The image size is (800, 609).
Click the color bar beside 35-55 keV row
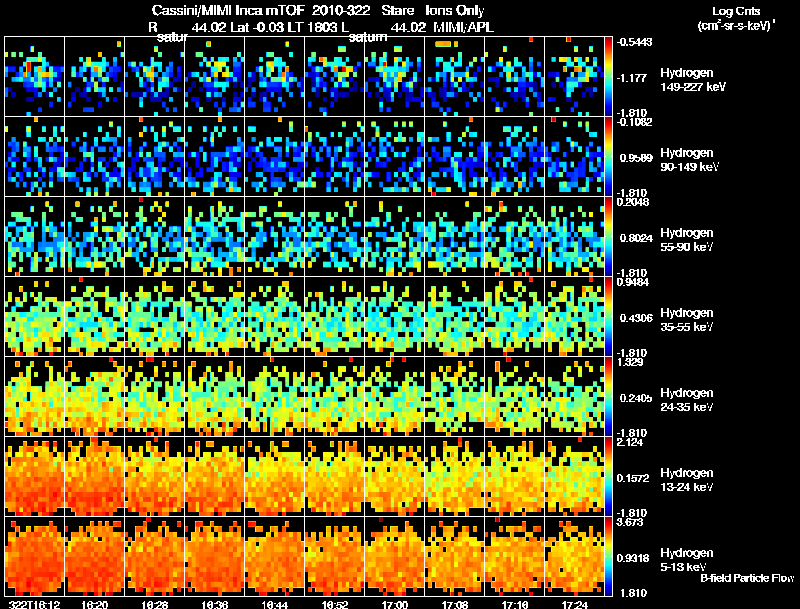[x=609, y=316]
